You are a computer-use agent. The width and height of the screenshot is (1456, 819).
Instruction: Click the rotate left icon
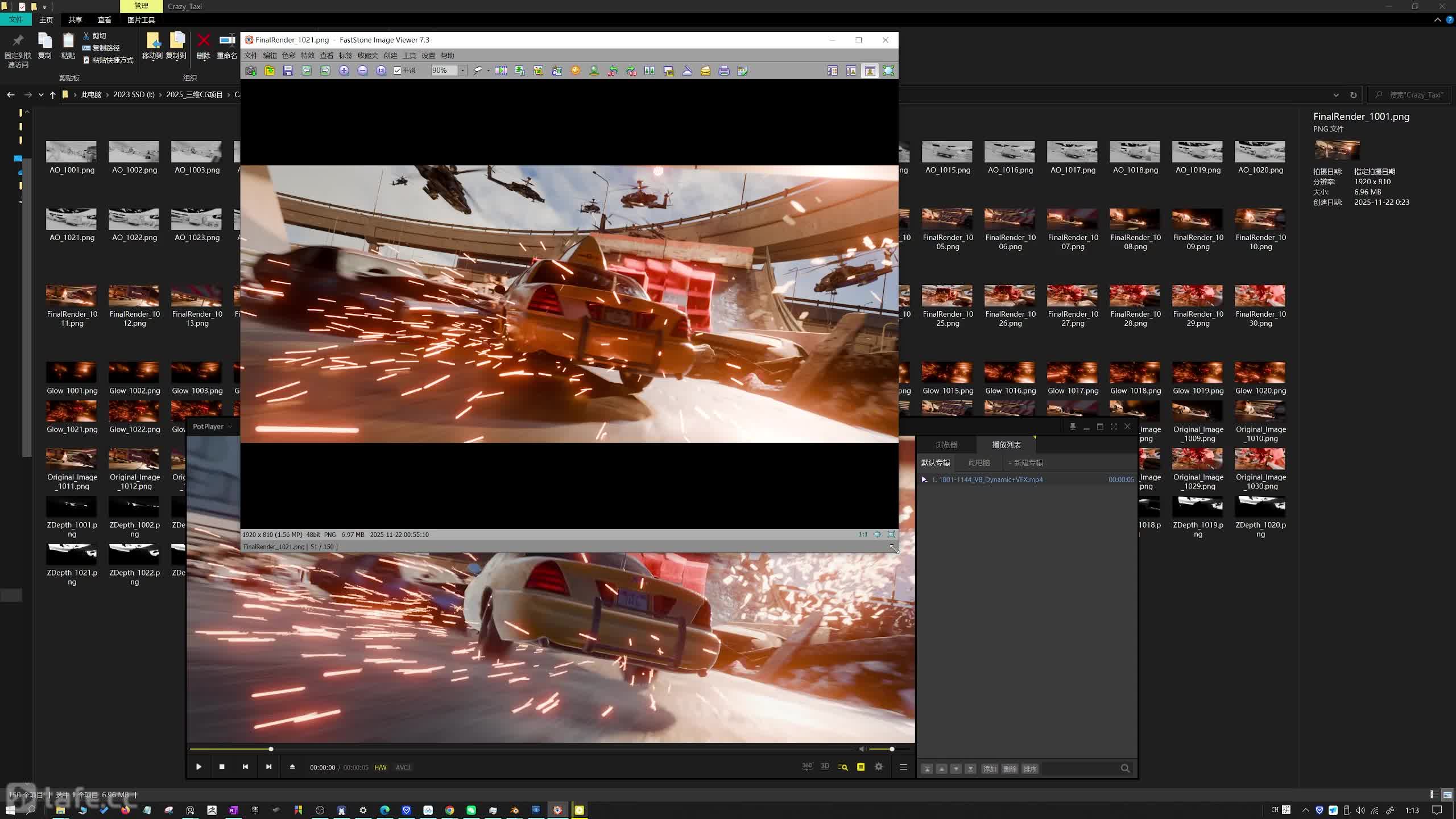point(613,71)
